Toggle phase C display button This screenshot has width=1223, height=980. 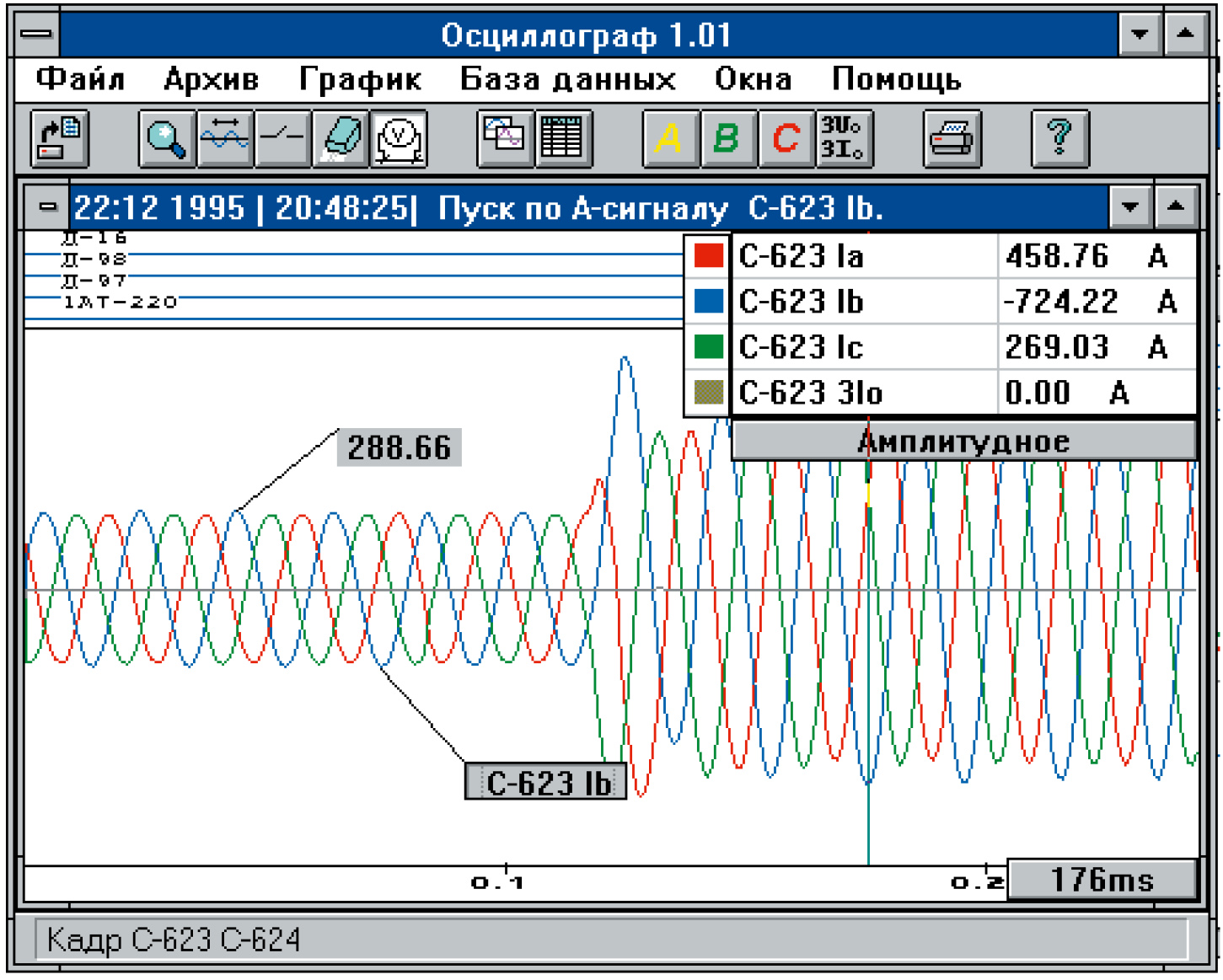point(786,138)
